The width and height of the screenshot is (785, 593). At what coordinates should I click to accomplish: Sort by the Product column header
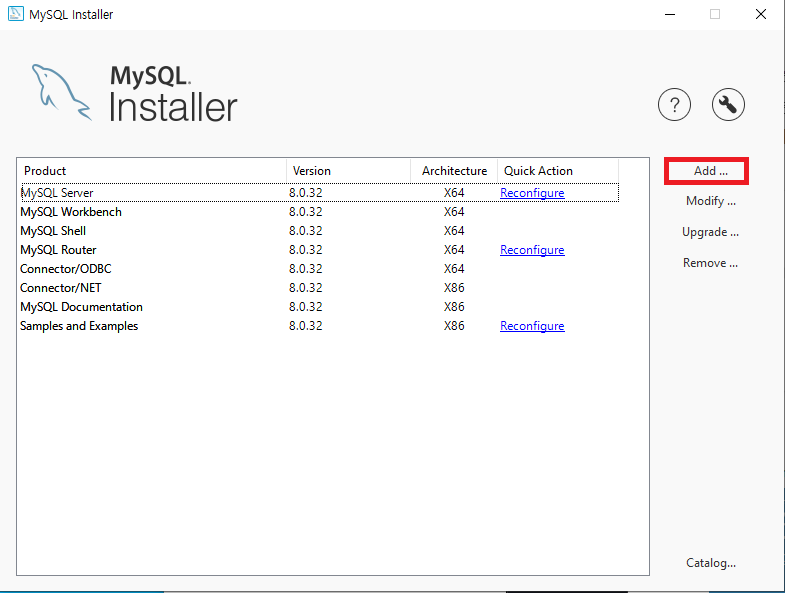click(152, 171)
